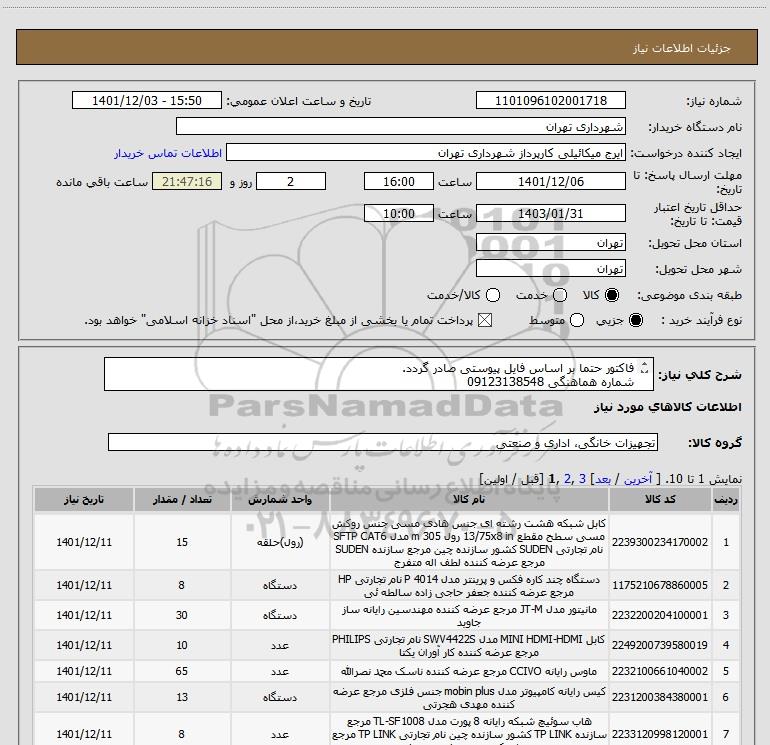Viewport: 770px width, 745px height.
Task: Click the تعداد / مقدار column header
Action: [x=182, y=499]
